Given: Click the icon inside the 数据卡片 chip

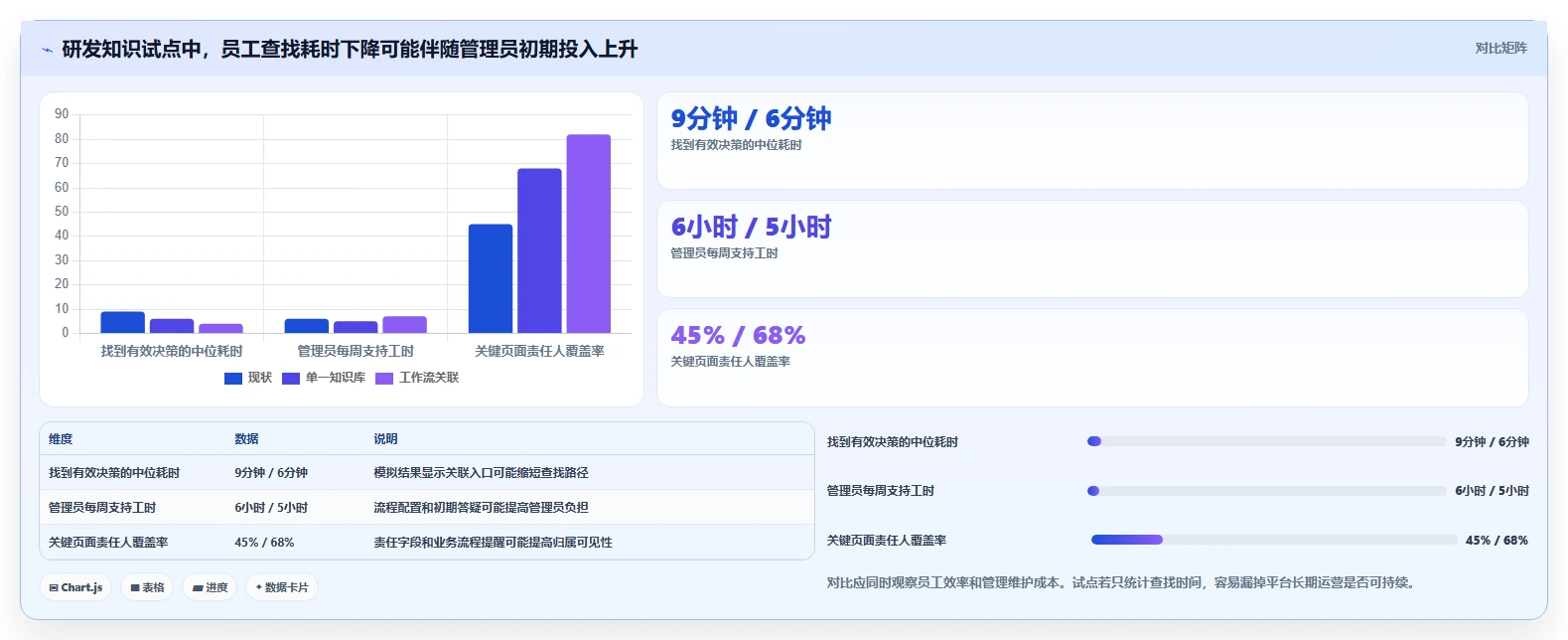Looking at the screenshot, I should point(259,587).
